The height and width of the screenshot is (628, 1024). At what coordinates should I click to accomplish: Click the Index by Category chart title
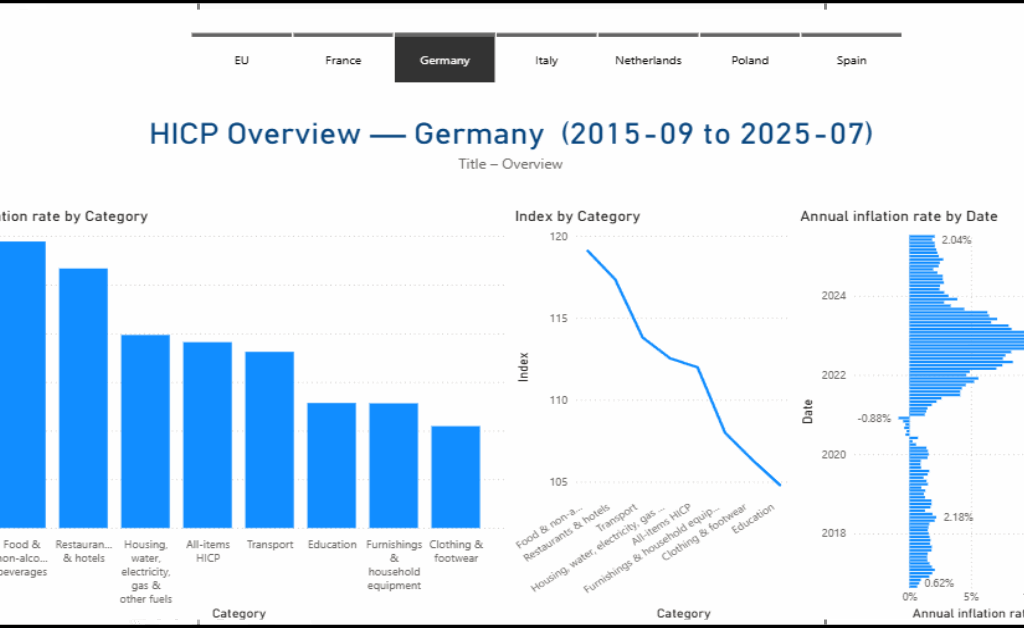[x=577, y=216]
